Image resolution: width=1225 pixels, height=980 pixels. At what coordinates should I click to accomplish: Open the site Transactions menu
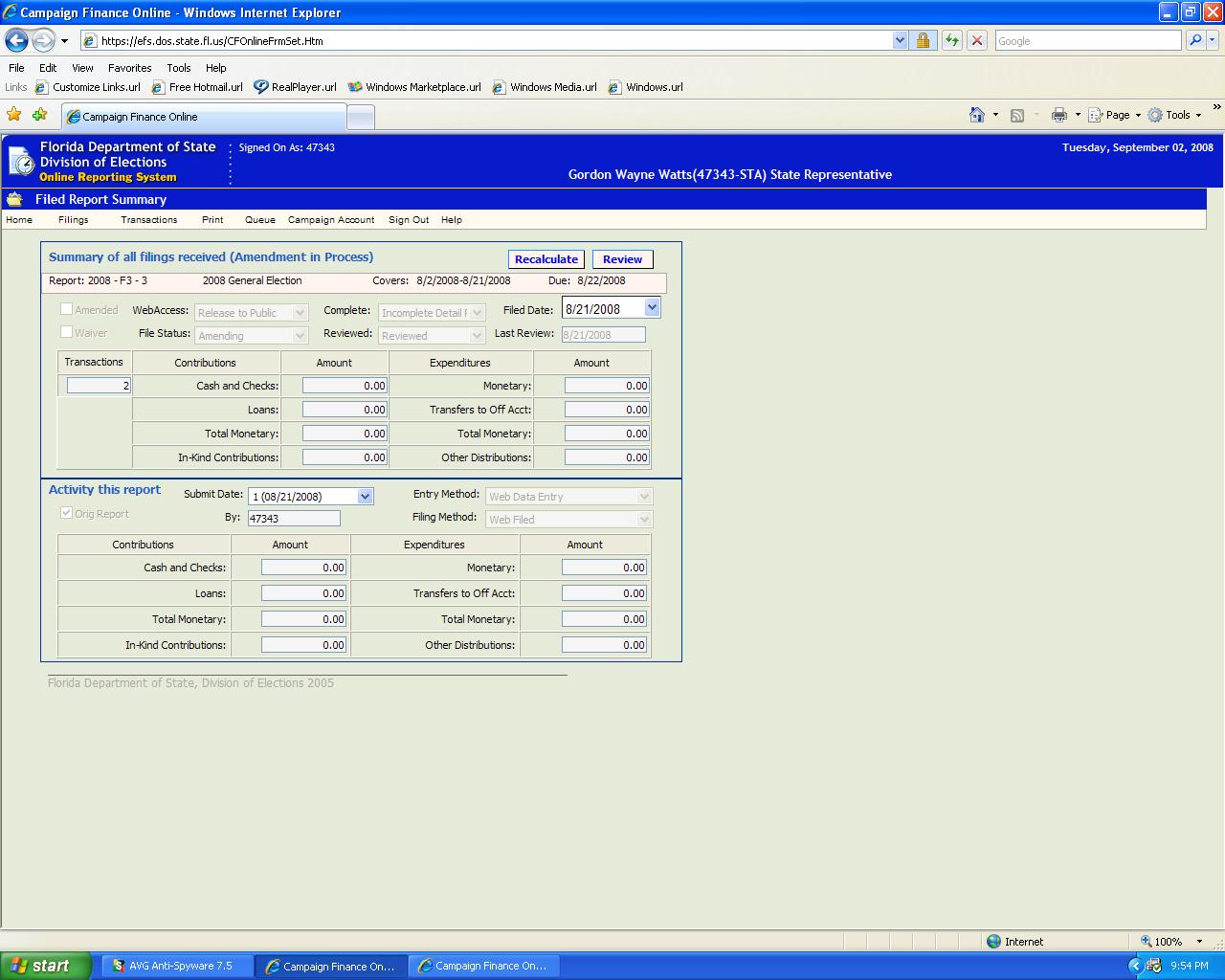pos(149,220)
